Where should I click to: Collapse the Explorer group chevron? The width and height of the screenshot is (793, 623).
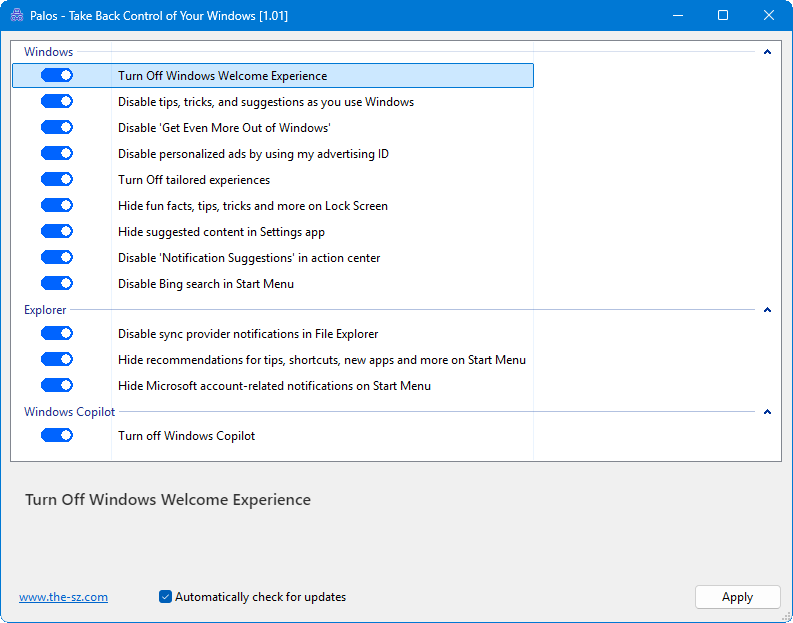point(767,309)
